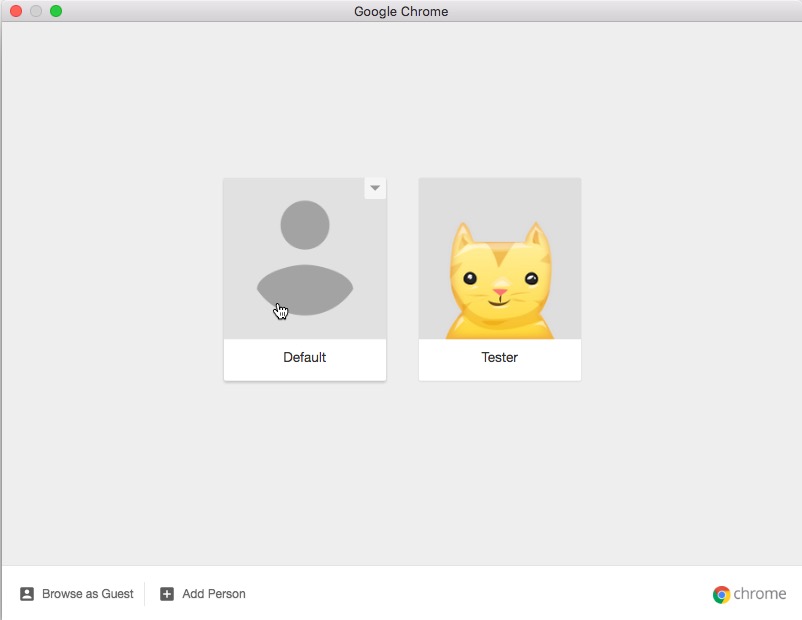The height and width of the screenshot is (620, 802).
Task: Click the Browse as Guest icon
Action: click(27, 594)
